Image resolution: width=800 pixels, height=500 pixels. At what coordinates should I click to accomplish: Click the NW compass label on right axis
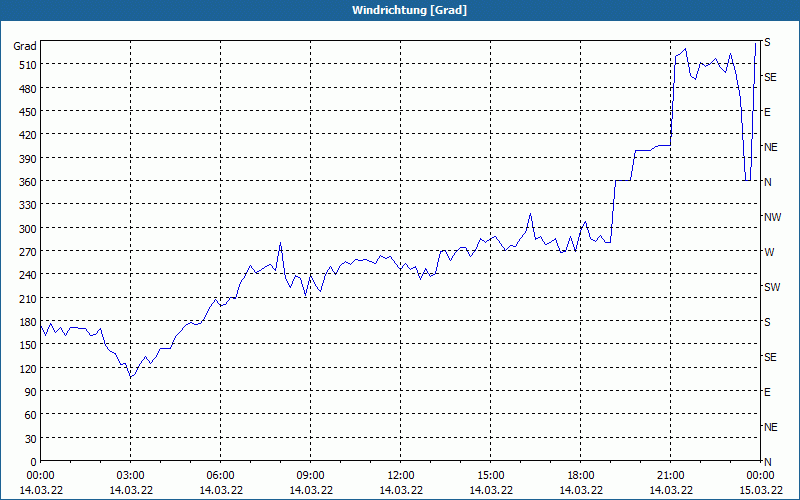[x=772, y=217]
